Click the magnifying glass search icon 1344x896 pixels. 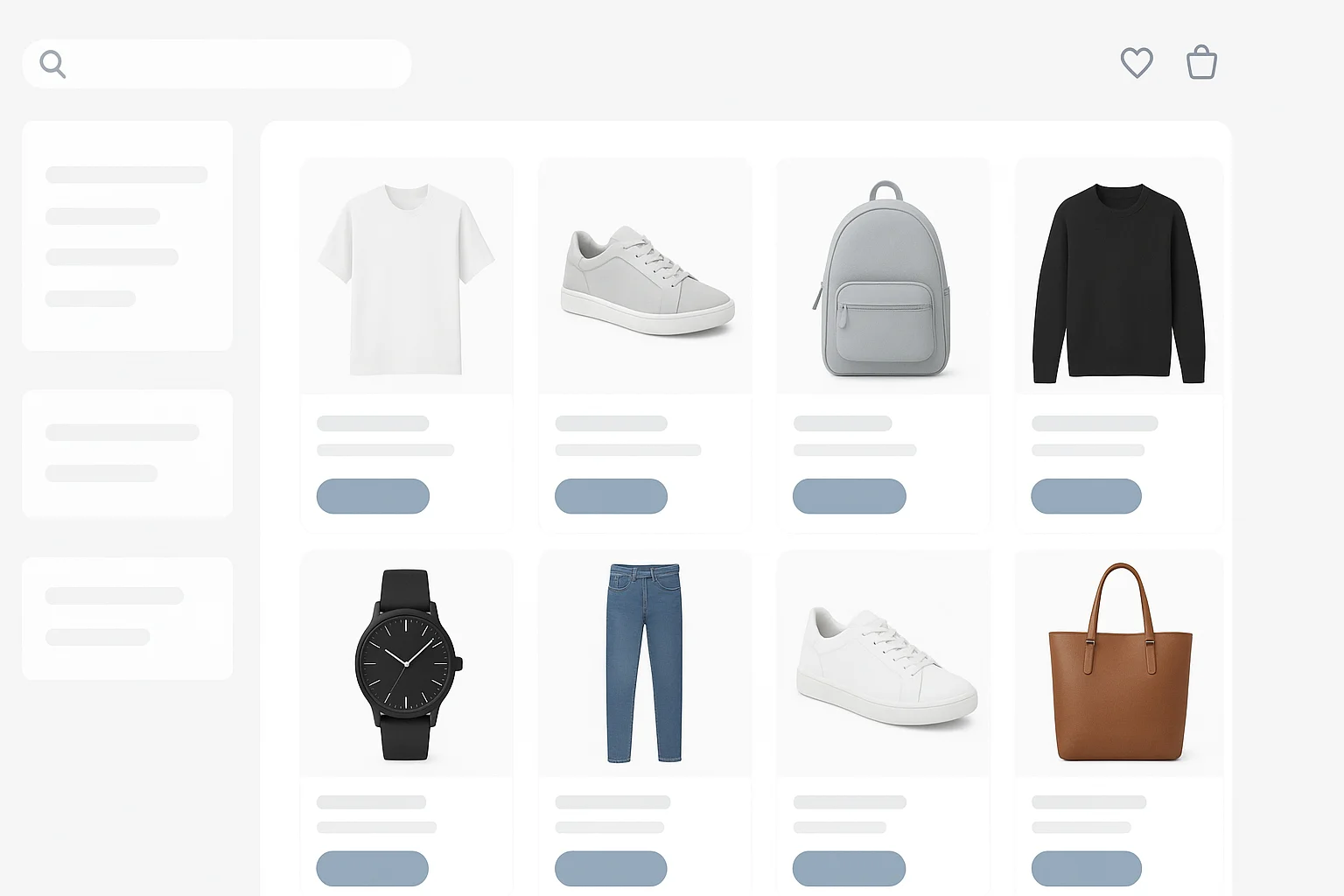[52, 64]
